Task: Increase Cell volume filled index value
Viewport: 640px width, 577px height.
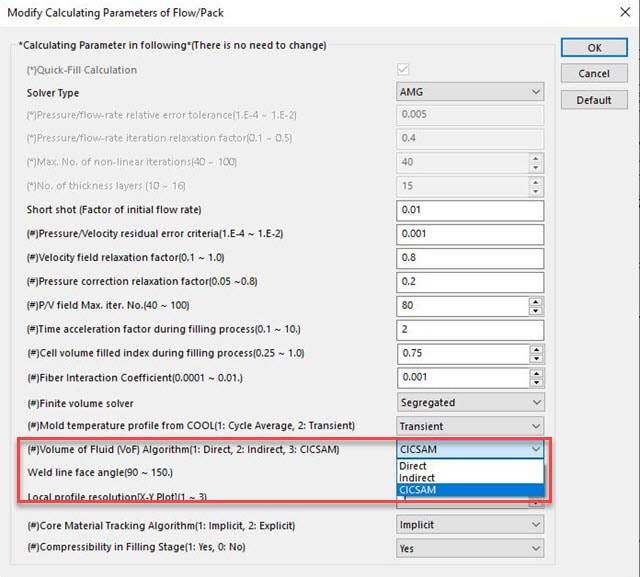Action: click(x=536, y=350)
